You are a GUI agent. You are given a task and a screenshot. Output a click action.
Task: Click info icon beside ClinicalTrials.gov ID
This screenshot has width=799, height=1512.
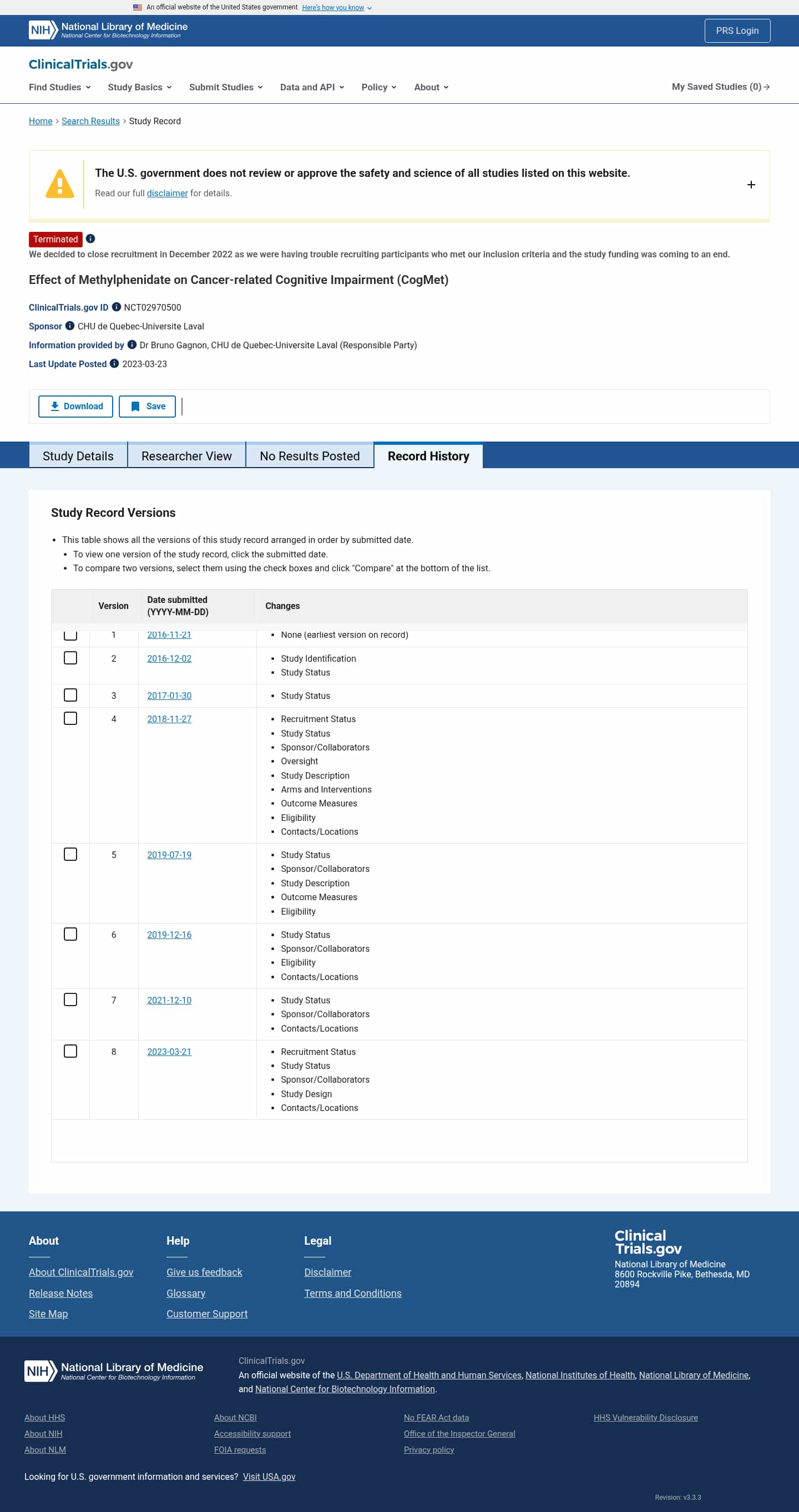click(116, 307)
